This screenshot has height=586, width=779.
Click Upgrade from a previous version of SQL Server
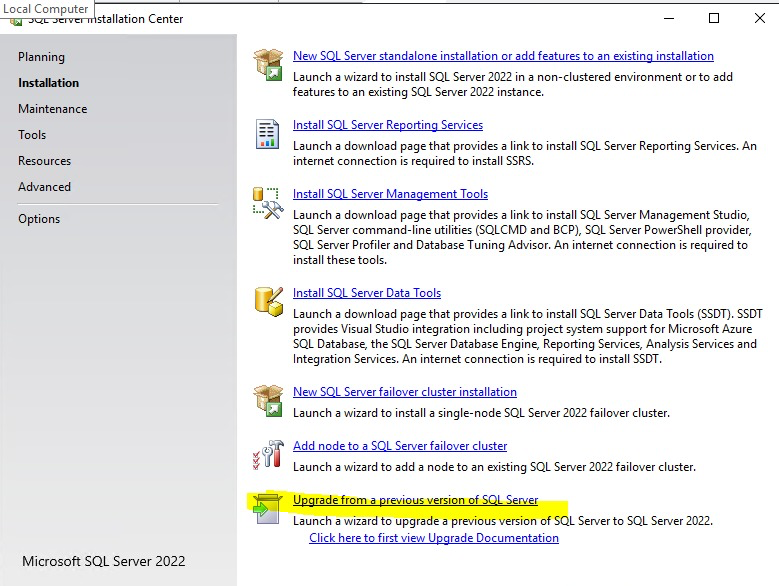pos(415,500)
